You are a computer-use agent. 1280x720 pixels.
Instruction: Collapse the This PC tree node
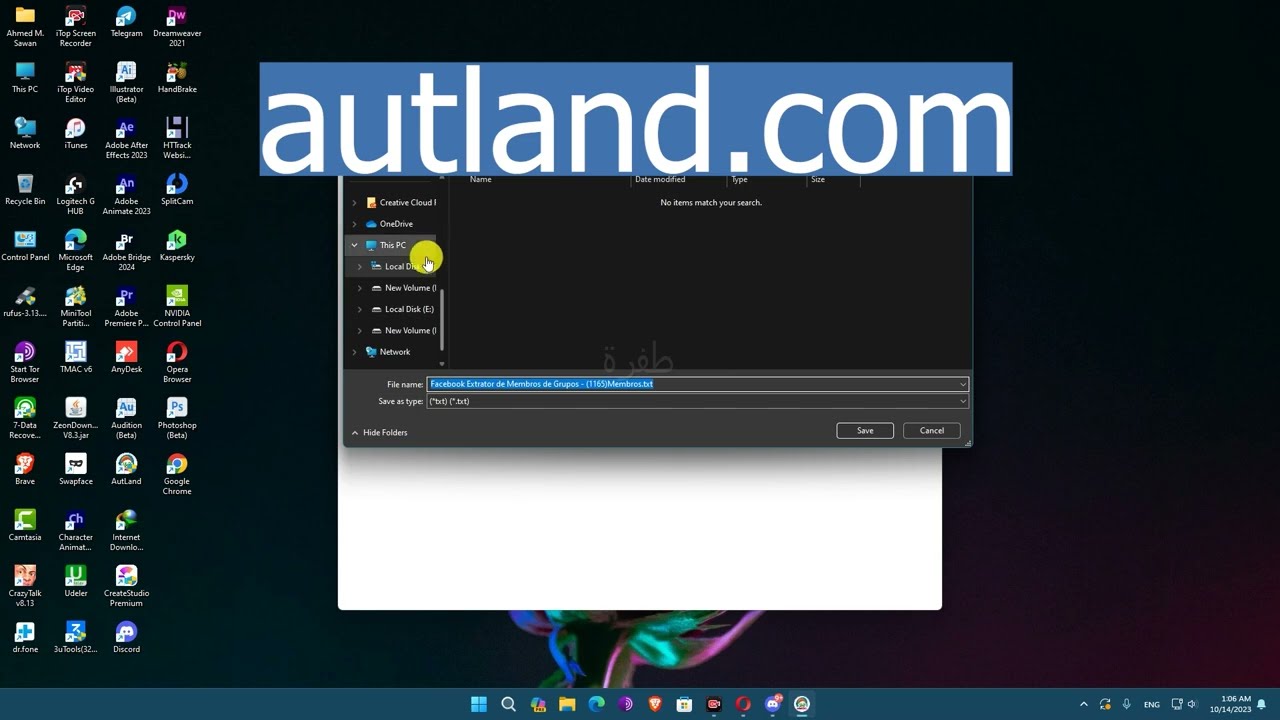click(354, 245)
